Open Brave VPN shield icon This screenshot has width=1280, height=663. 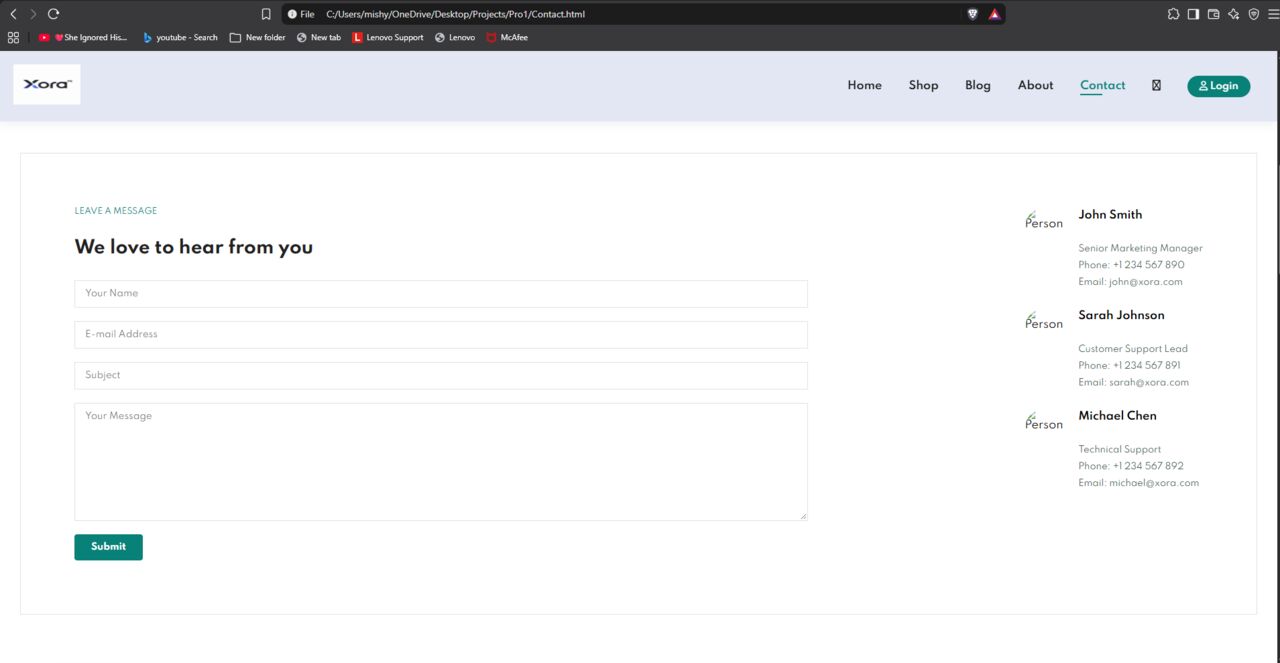(x=1253, y=14)
